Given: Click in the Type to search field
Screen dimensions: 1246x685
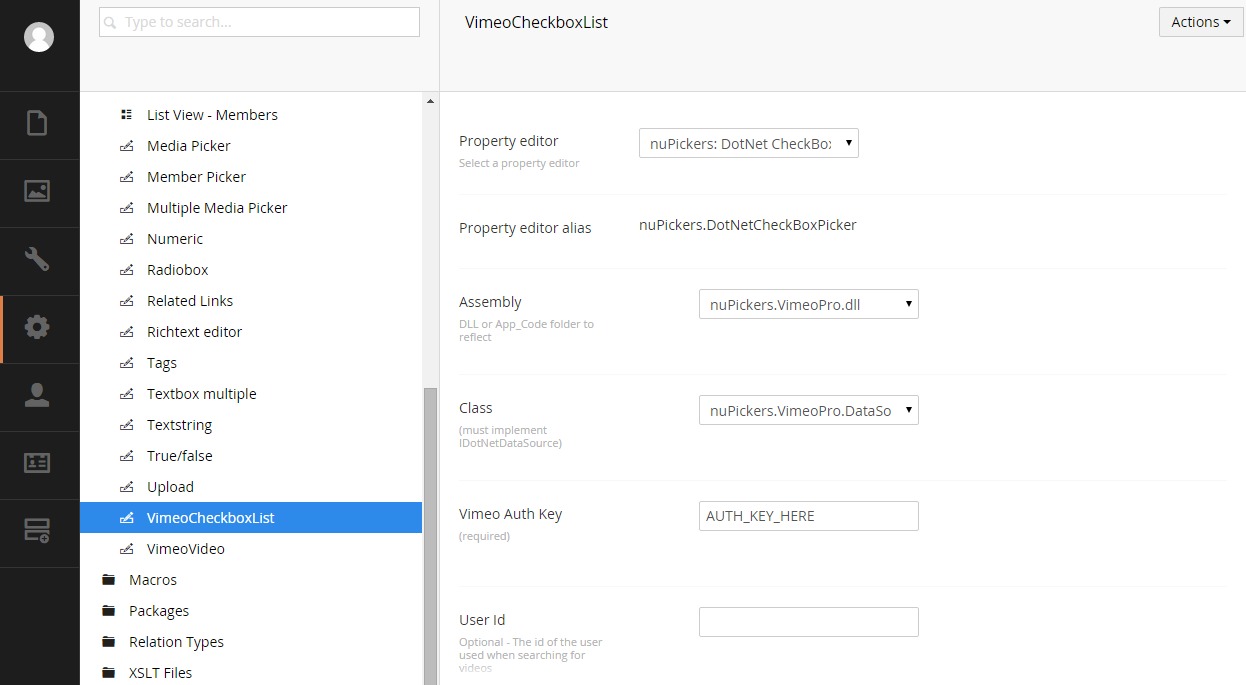Looking at the screenshot, I should pos(259,22).
